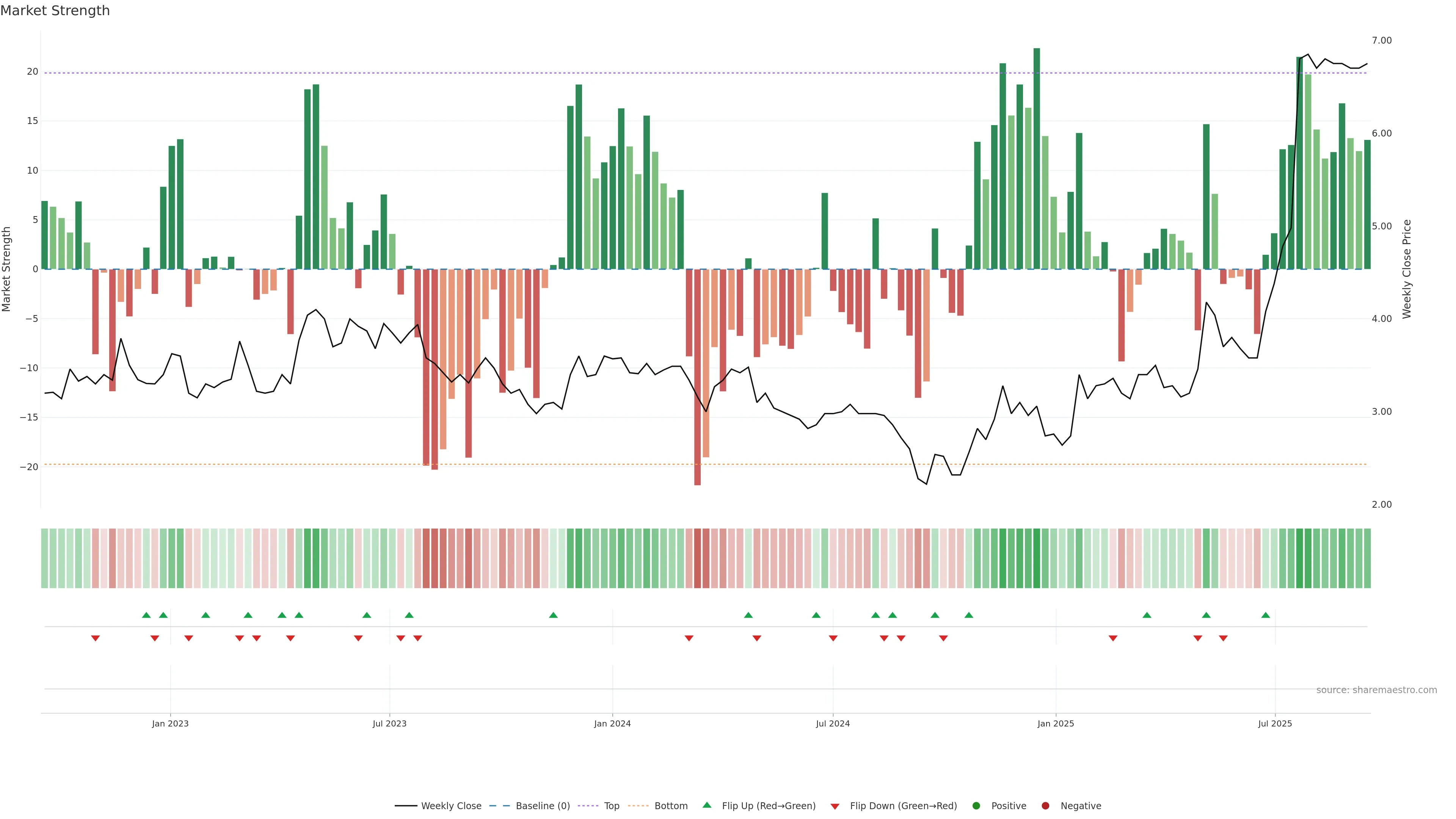
Task: Click the Flip Down red triangle legend icon
Action: (834, 806)
